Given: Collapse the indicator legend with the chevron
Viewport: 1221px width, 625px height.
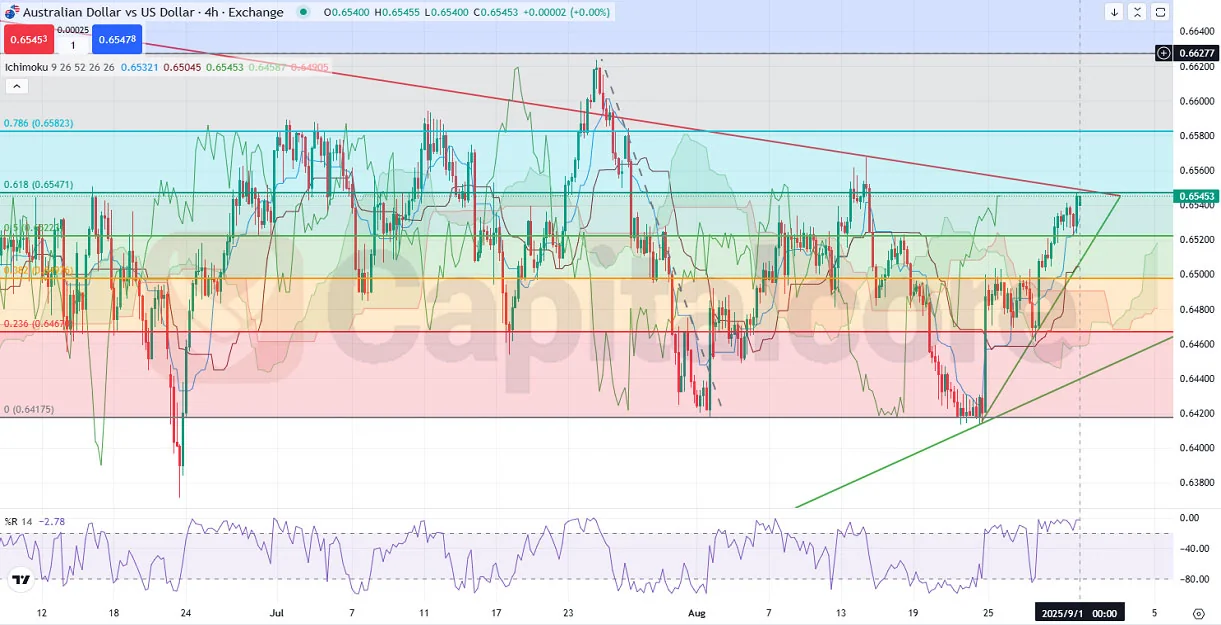Looking at the screenshot, I should coord(15,86).
